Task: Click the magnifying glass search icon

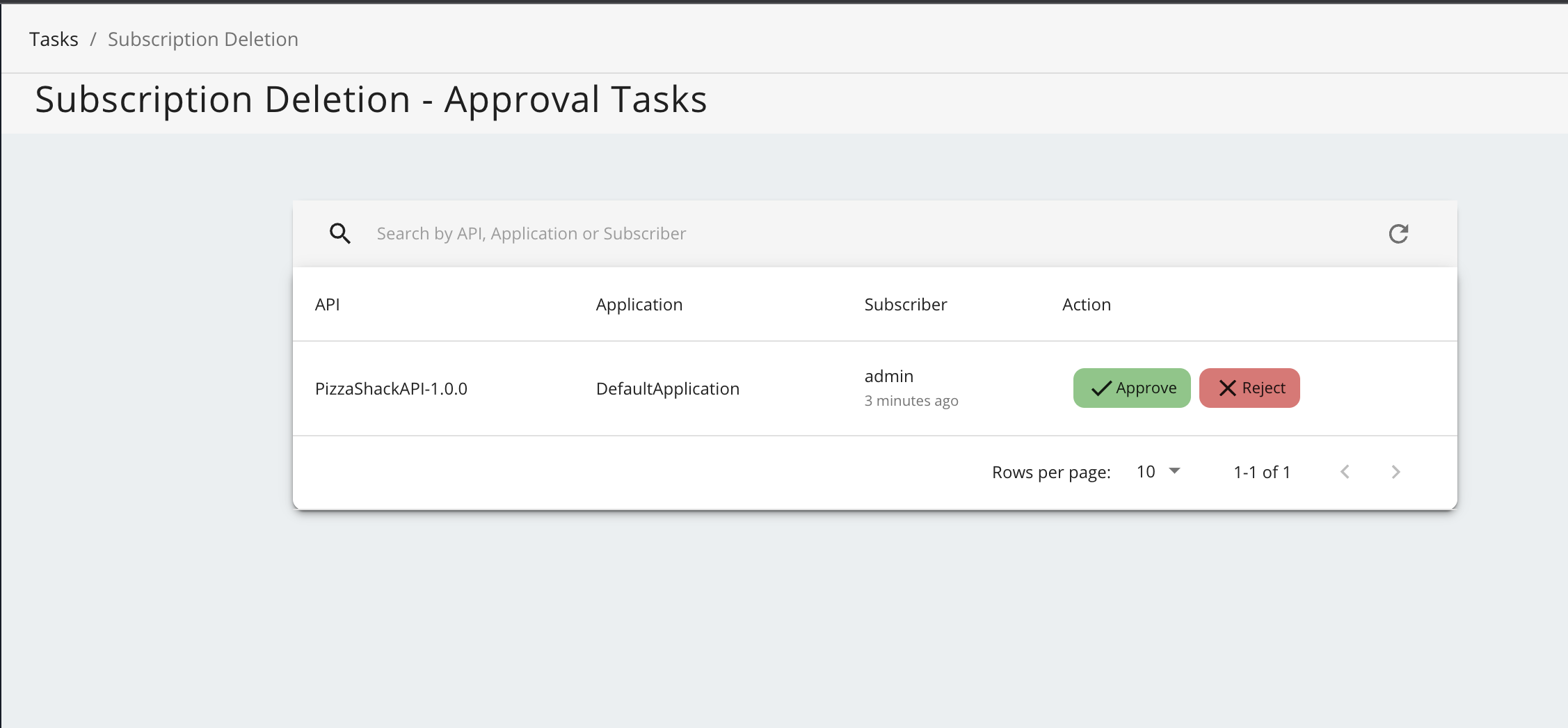Action: [x=339, y=234]
